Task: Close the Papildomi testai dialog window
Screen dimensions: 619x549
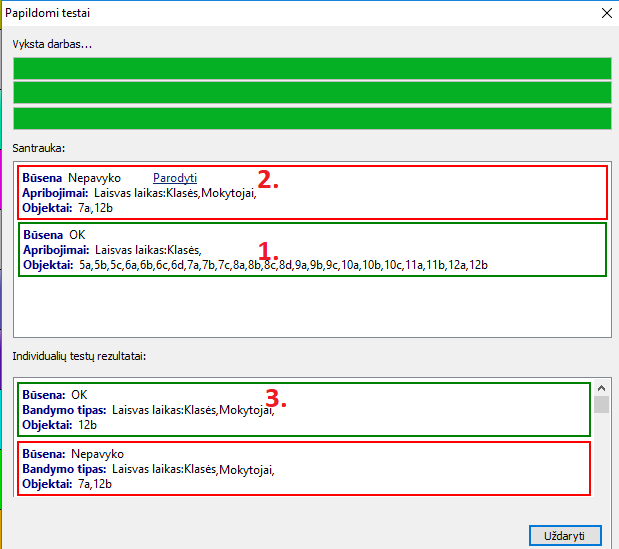Action: (x=604, y=13)
